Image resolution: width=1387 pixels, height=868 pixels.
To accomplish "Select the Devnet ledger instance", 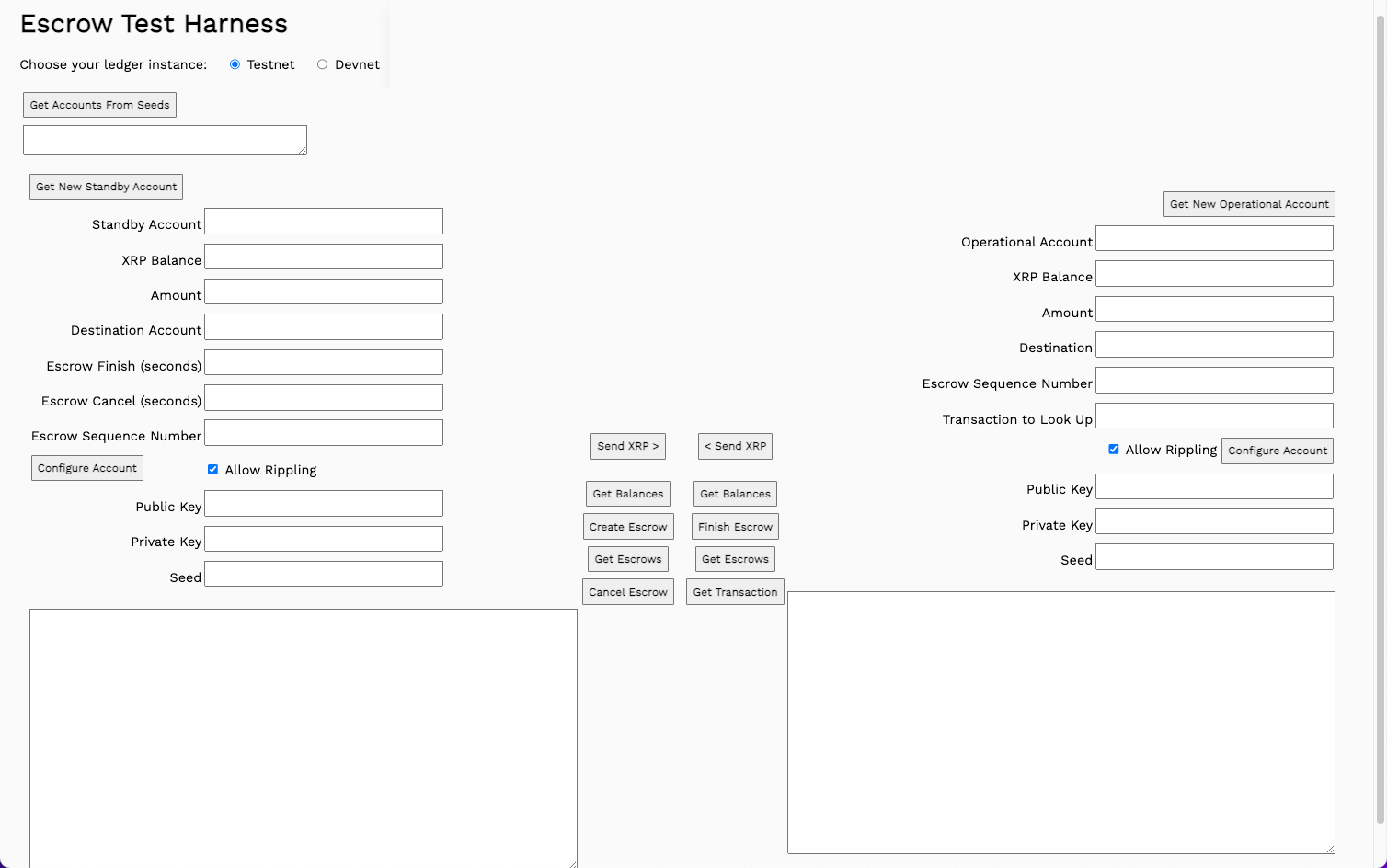I will point(322,63).
